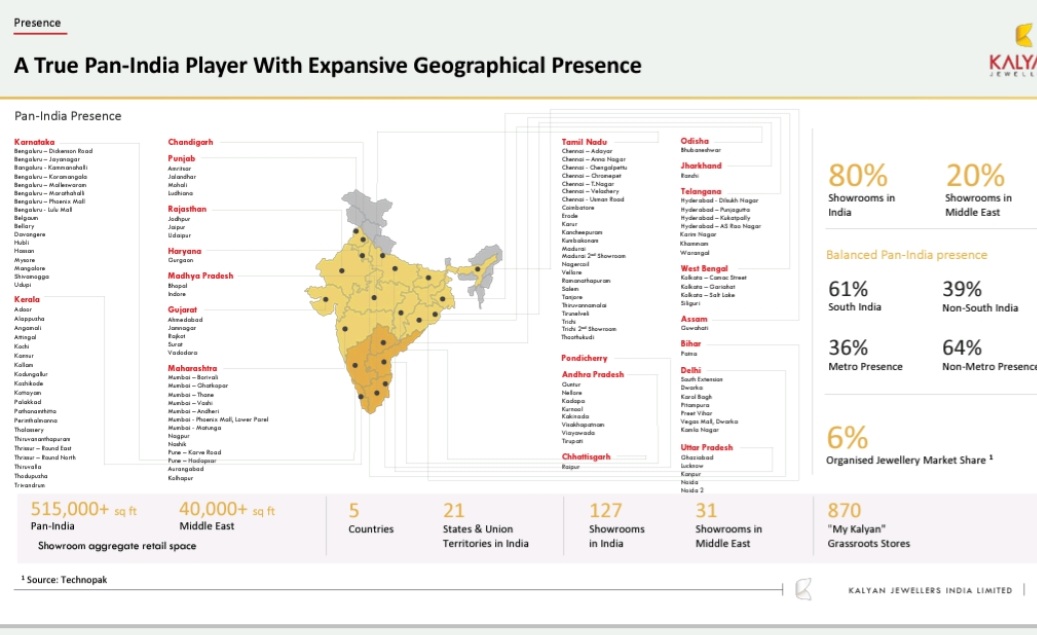This screenshot has width=1037, height=635.
Task: Click 'Gurgaon' under Haryana
Action: [181, 261]
